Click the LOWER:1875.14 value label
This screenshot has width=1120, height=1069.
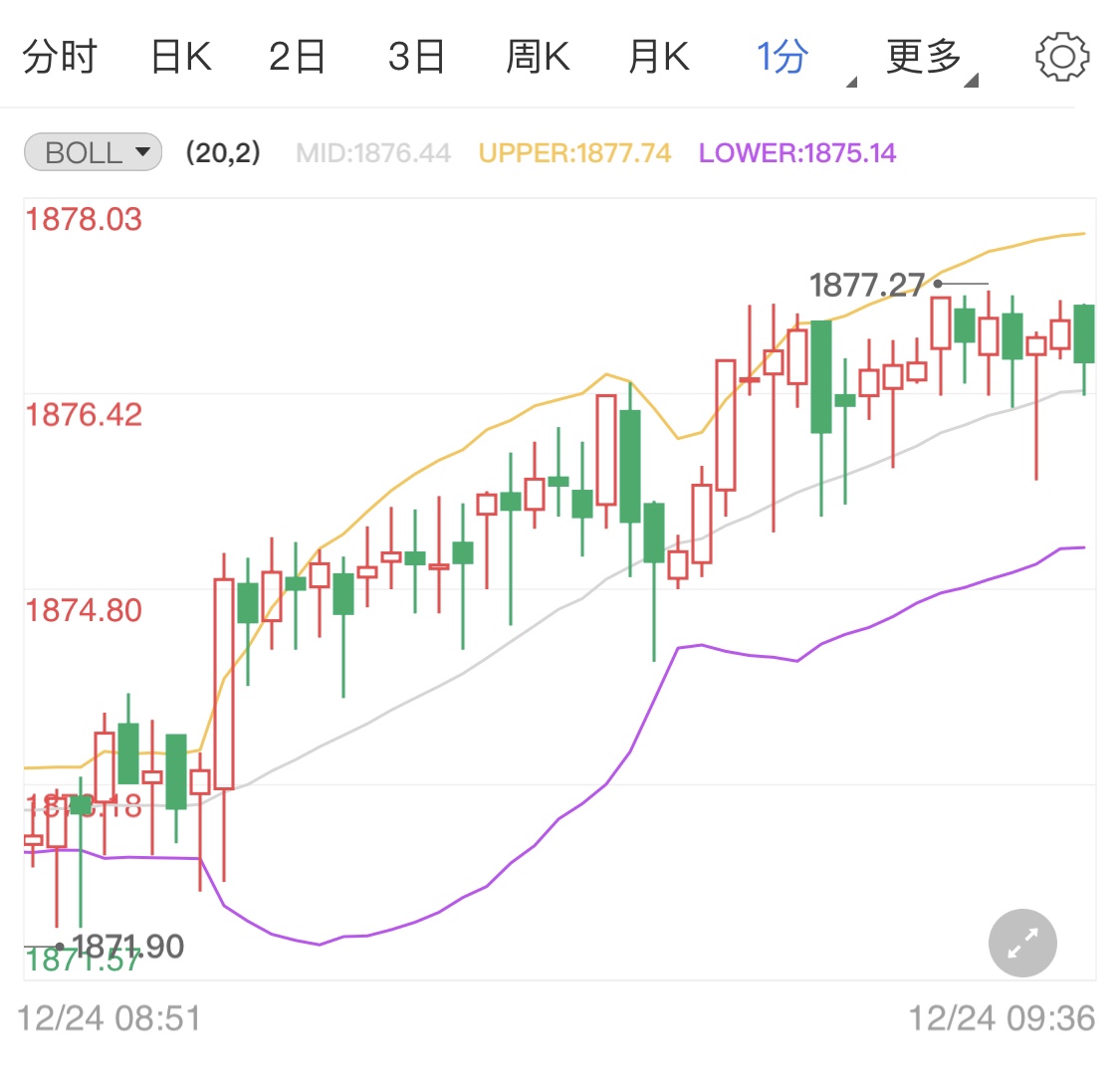click(797, 153)
